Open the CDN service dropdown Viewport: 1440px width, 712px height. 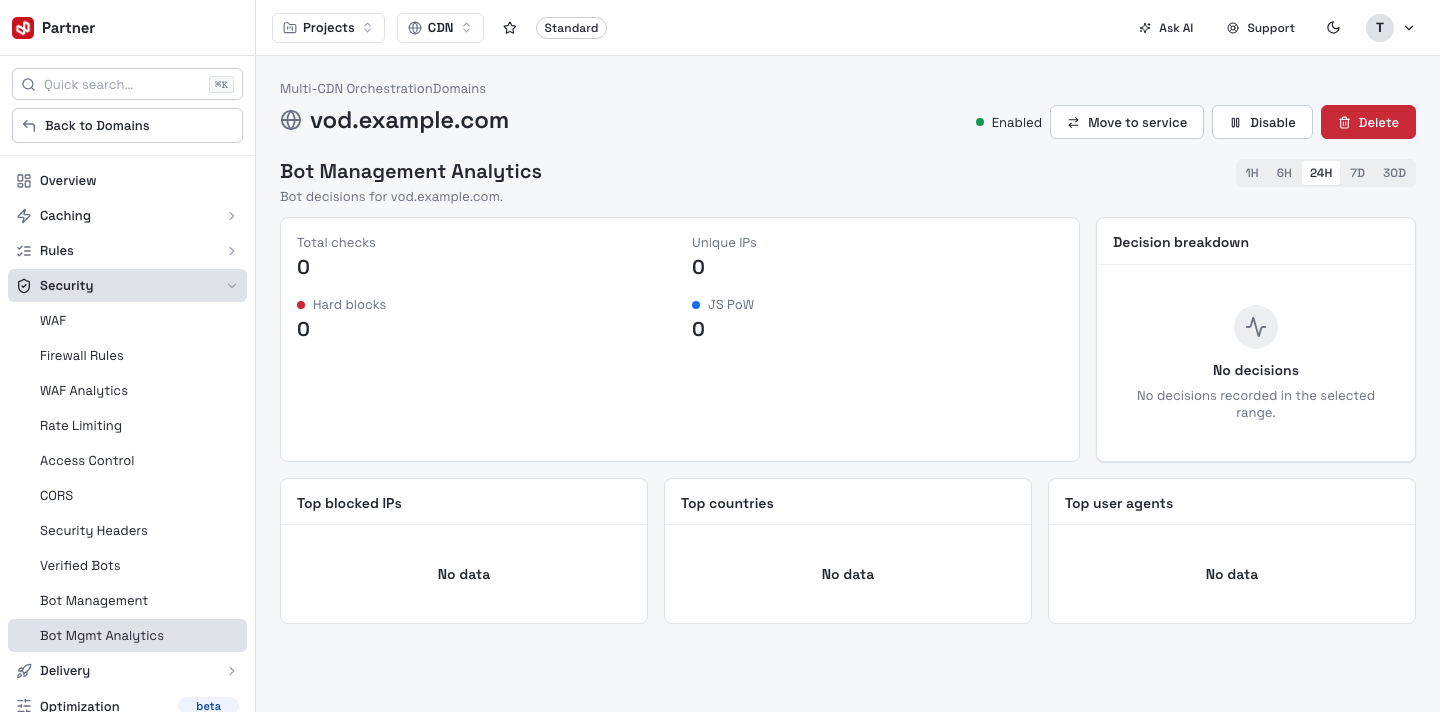click(440, 28)
